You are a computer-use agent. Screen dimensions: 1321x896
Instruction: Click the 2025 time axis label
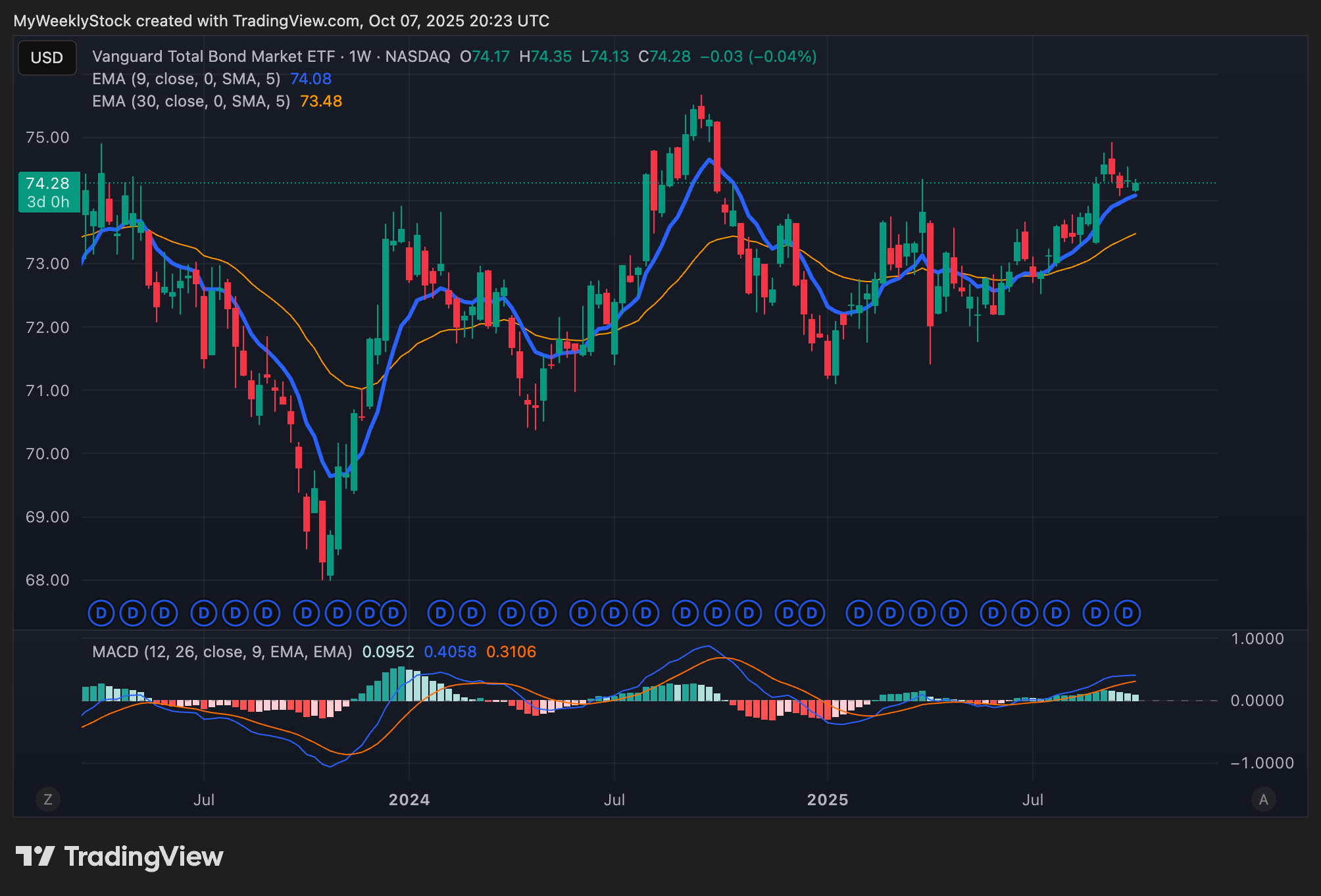(x=828, y=800)
